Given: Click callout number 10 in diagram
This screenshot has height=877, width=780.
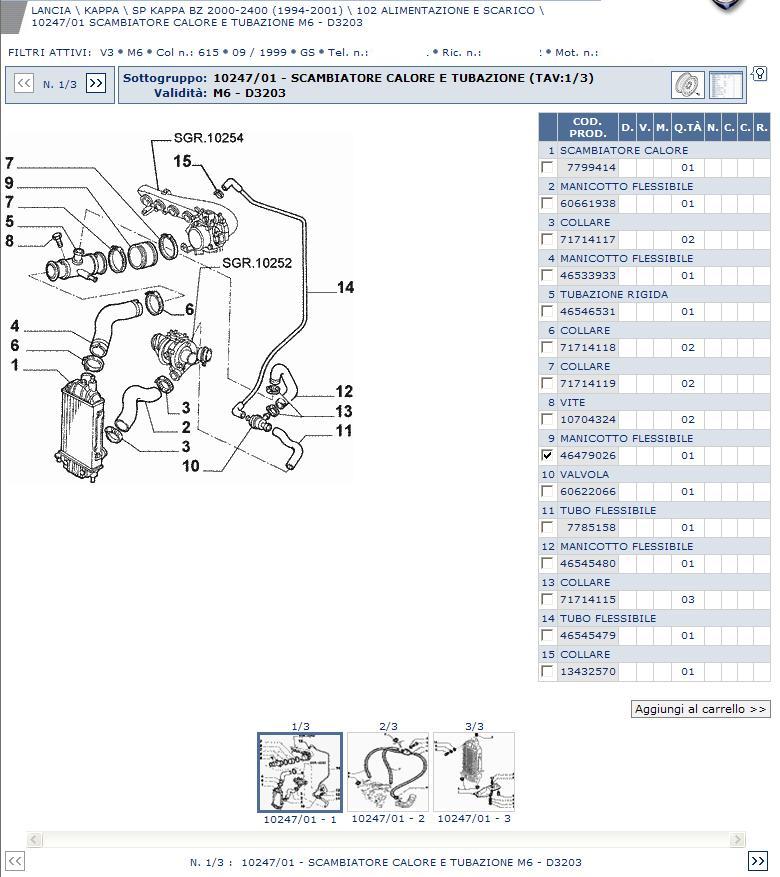Looking at the screenshot, I should 191,465.
